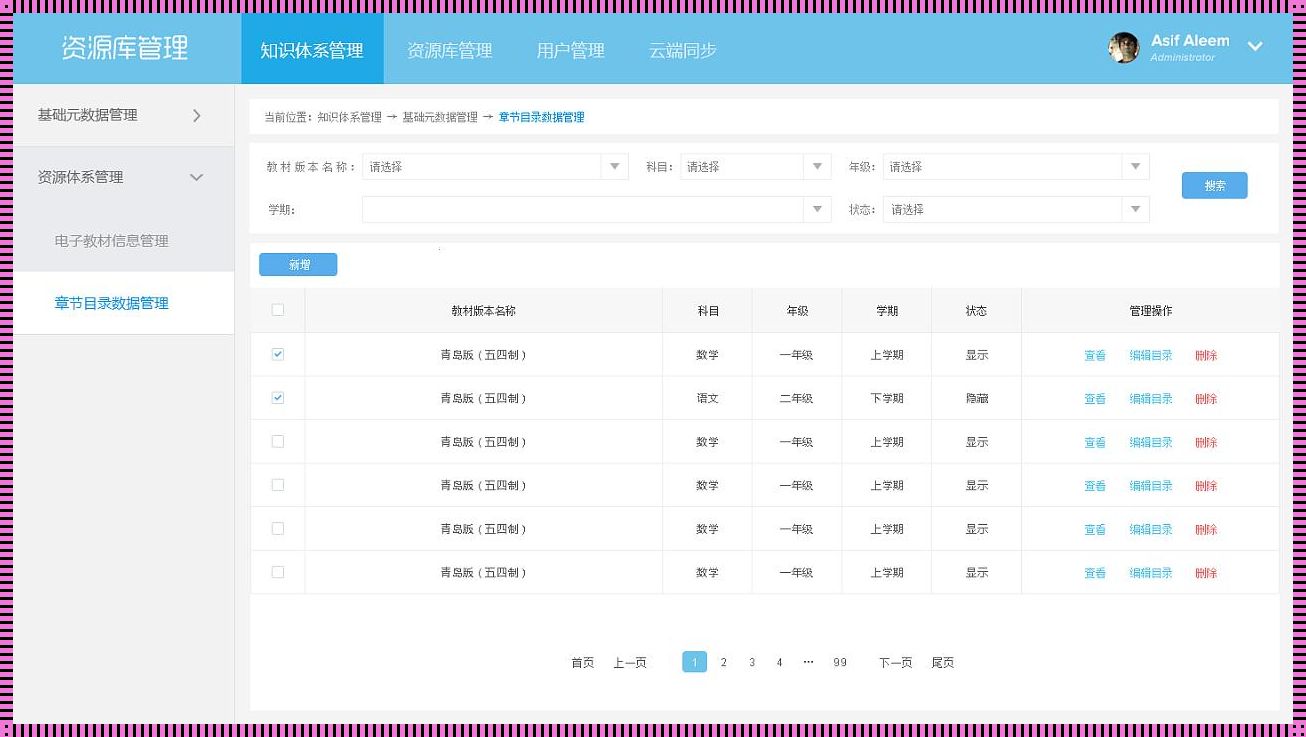This screenshot has height=737, width=1306.
Task: Click the Asif Aleem user avatar
Action: point(1124,47)
